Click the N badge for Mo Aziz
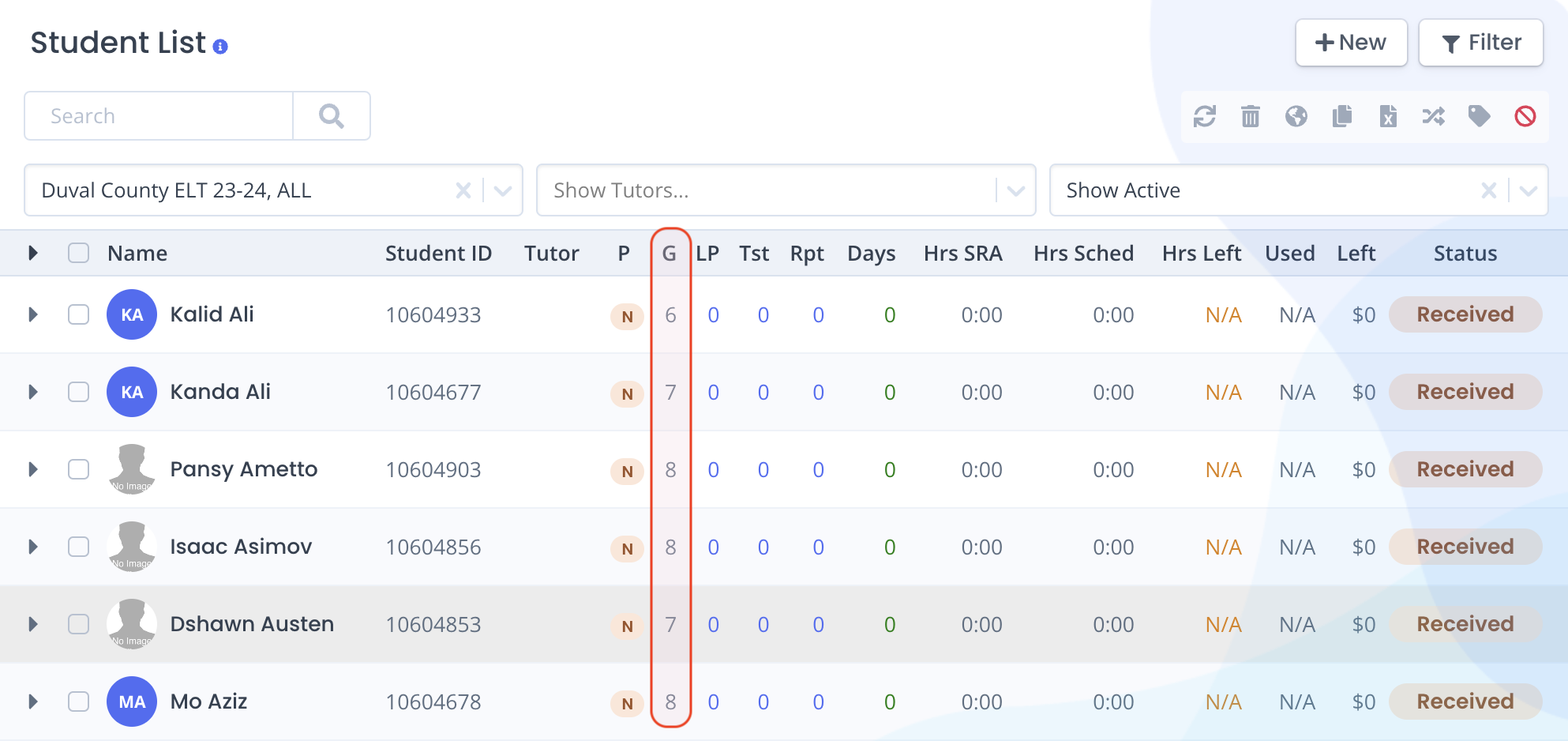Image resolution: width=1568 pixels, height=741 pixels. pyautogui.click(x=627, y=703)
